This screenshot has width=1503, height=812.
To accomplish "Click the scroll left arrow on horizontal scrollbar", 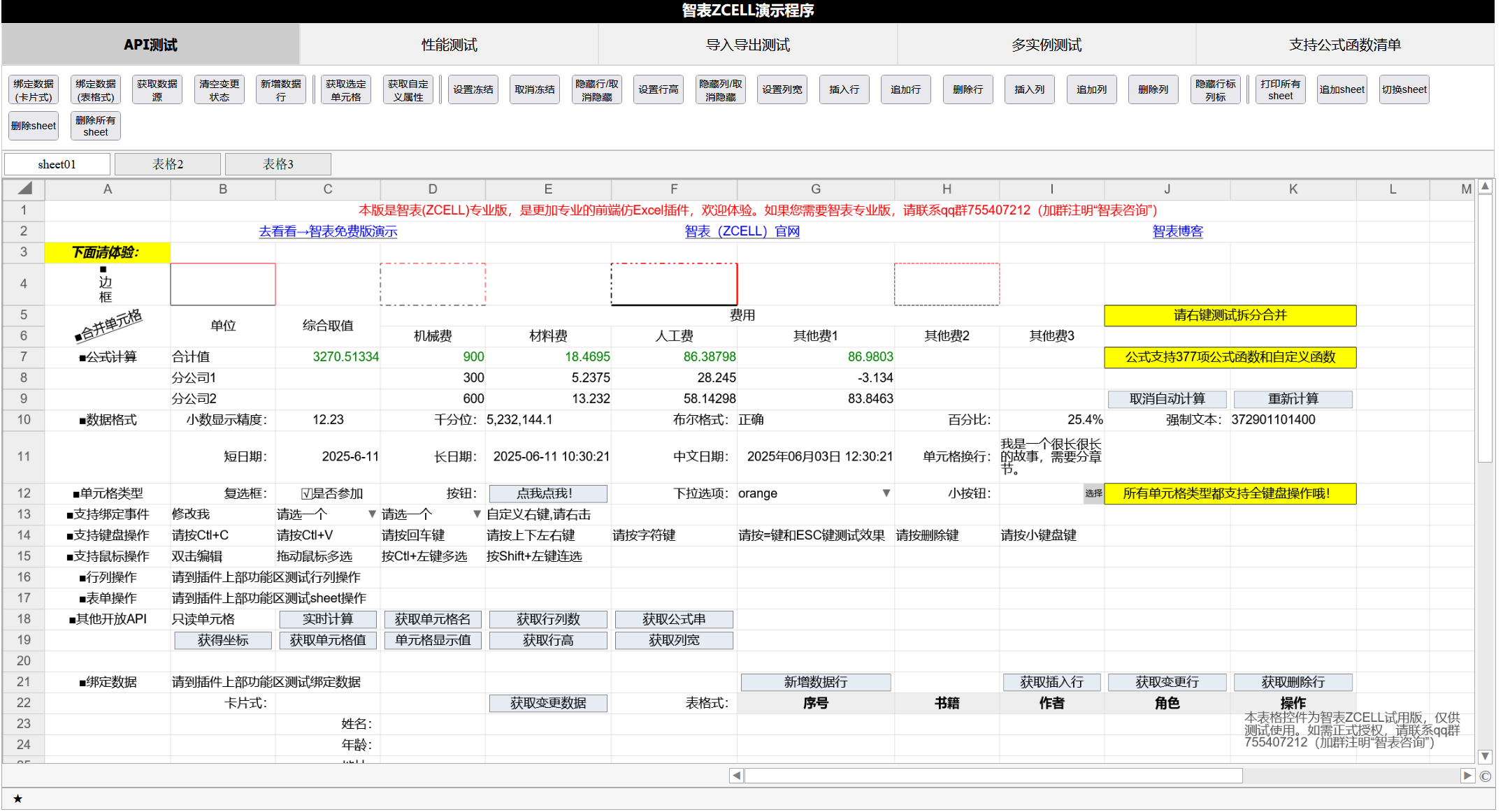I will coord(736,776).
